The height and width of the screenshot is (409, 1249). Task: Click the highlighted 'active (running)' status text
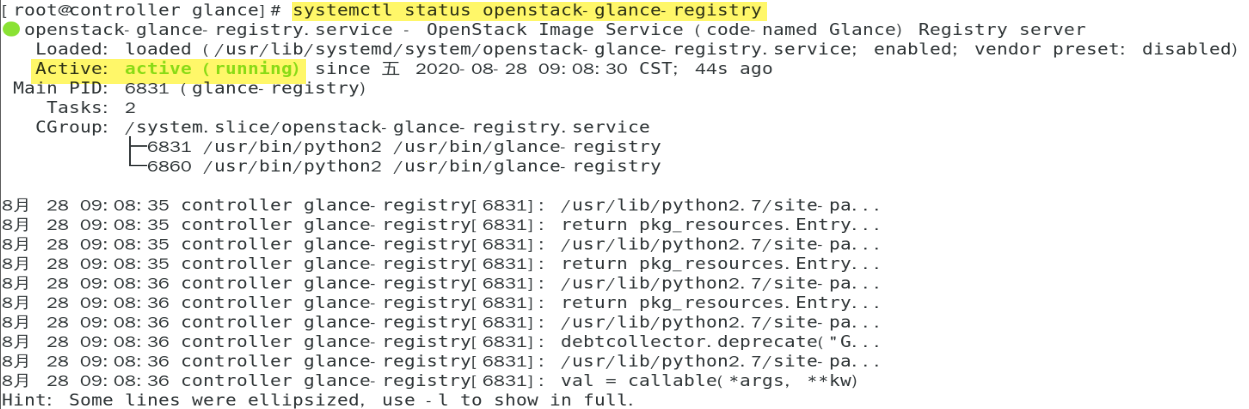coord(211,69)
